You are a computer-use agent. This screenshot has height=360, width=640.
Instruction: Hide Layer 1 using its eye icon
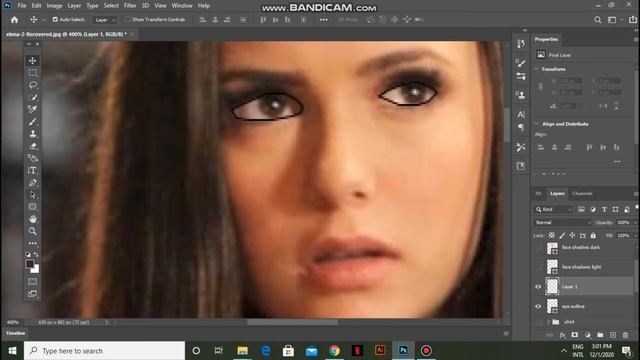[x=538, y=287]
